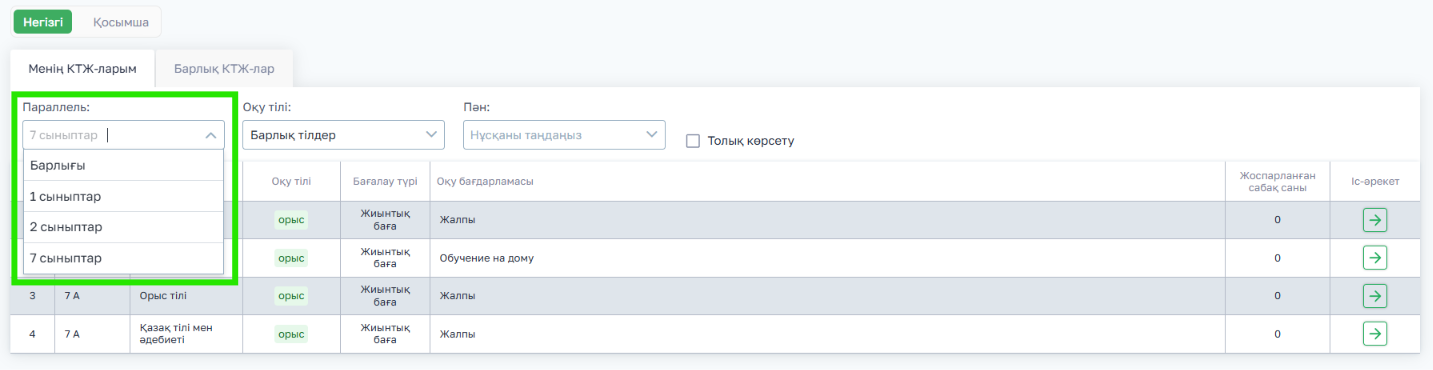Collapse the Параллель dropdown chevron
Viewport: 1433px width, 370px height.
(x=211, y=136)
